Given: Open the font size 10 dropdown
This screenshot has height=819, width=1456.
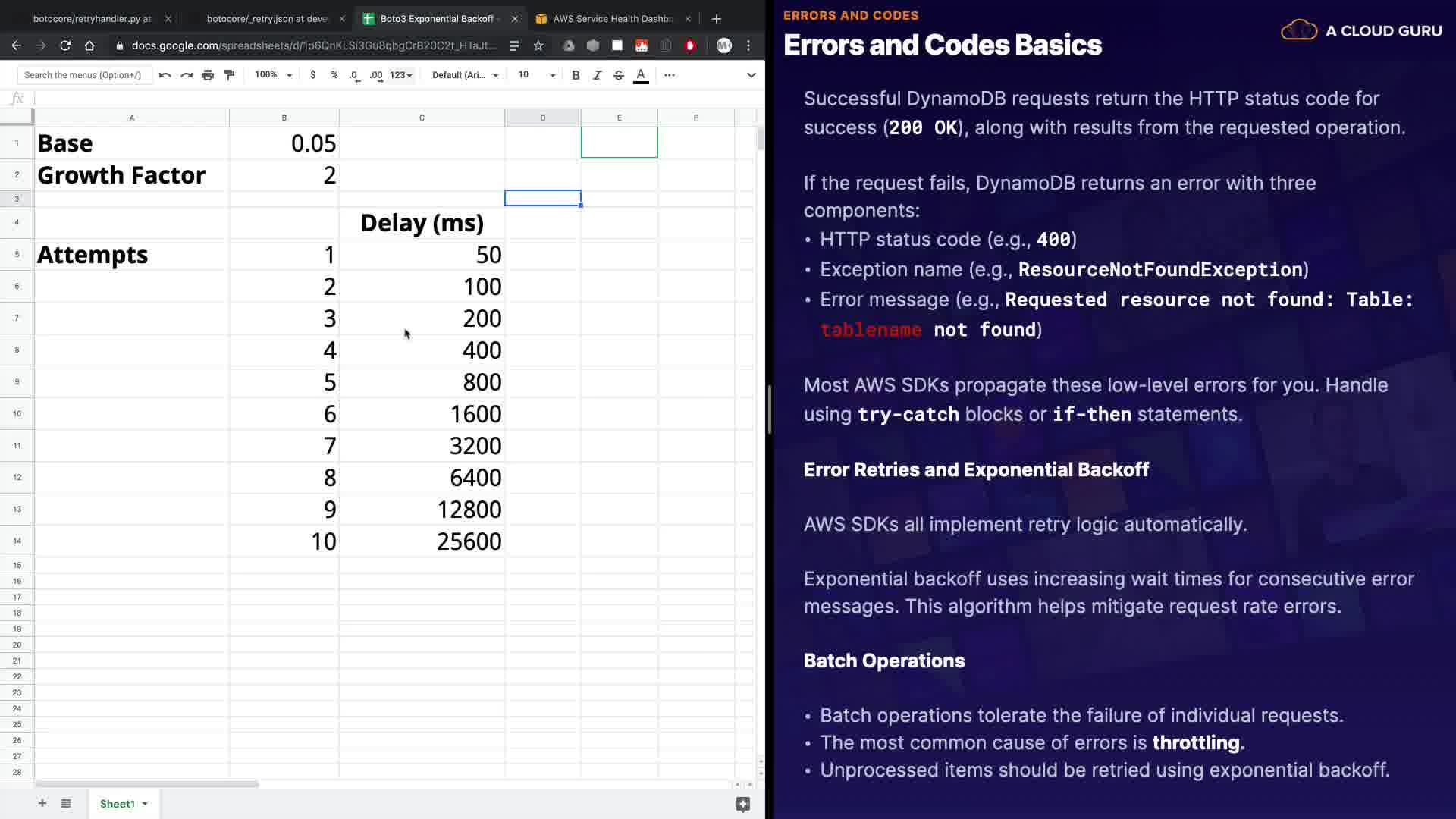Looking at the screenshot, I should tap(536, 75).
